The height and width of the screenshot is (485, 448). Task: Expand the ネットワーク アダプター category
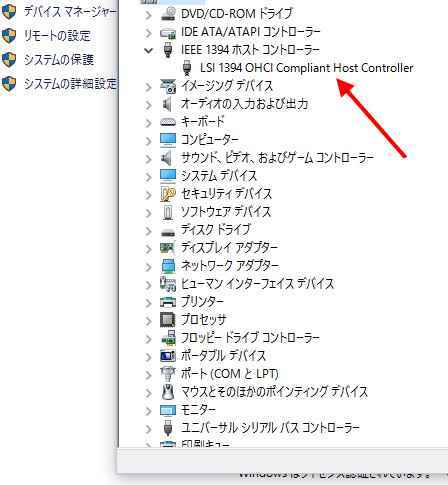click(x=148, y=266)
